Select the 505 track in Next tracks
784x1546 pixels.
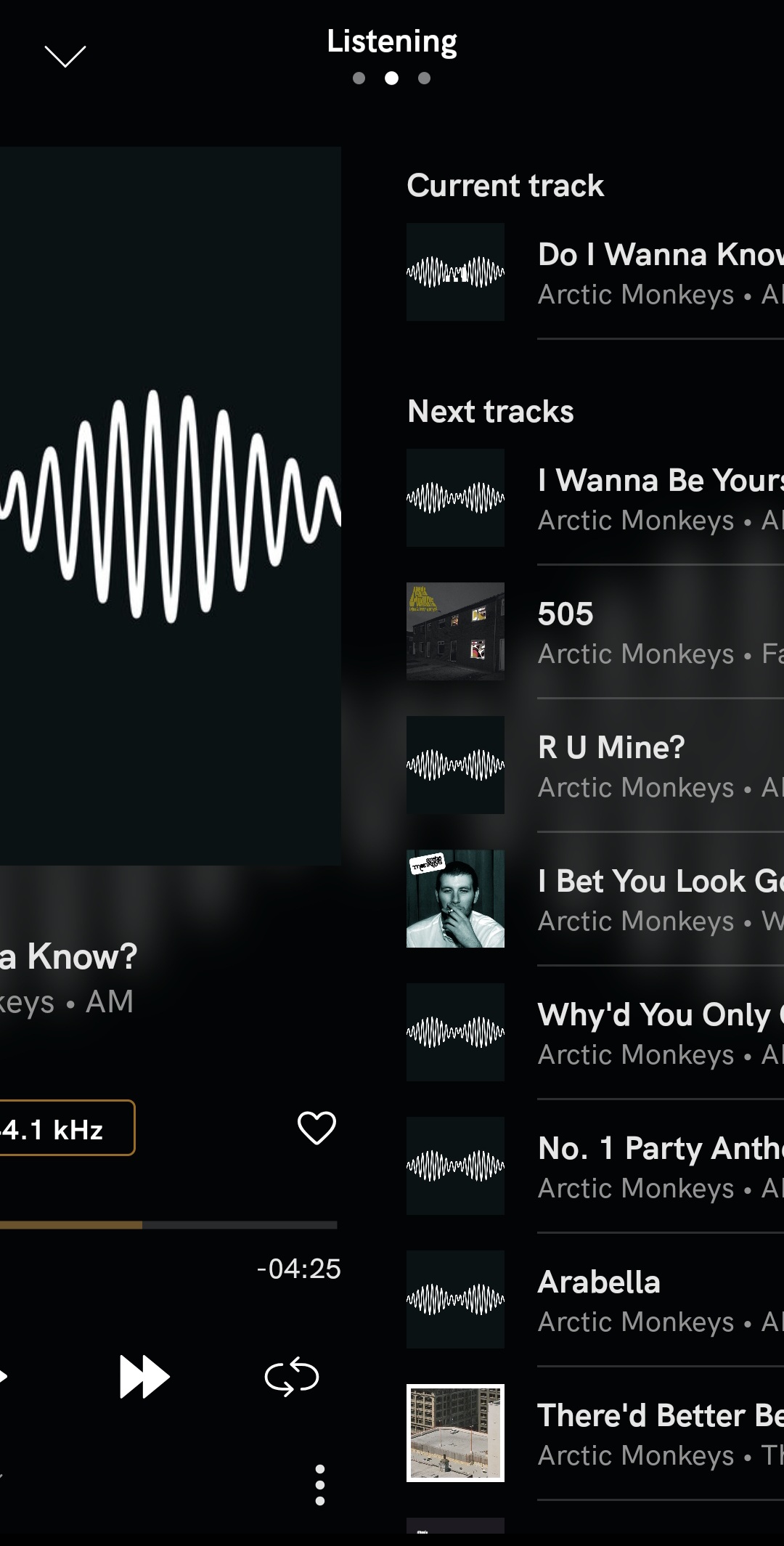tap(595, 632)
